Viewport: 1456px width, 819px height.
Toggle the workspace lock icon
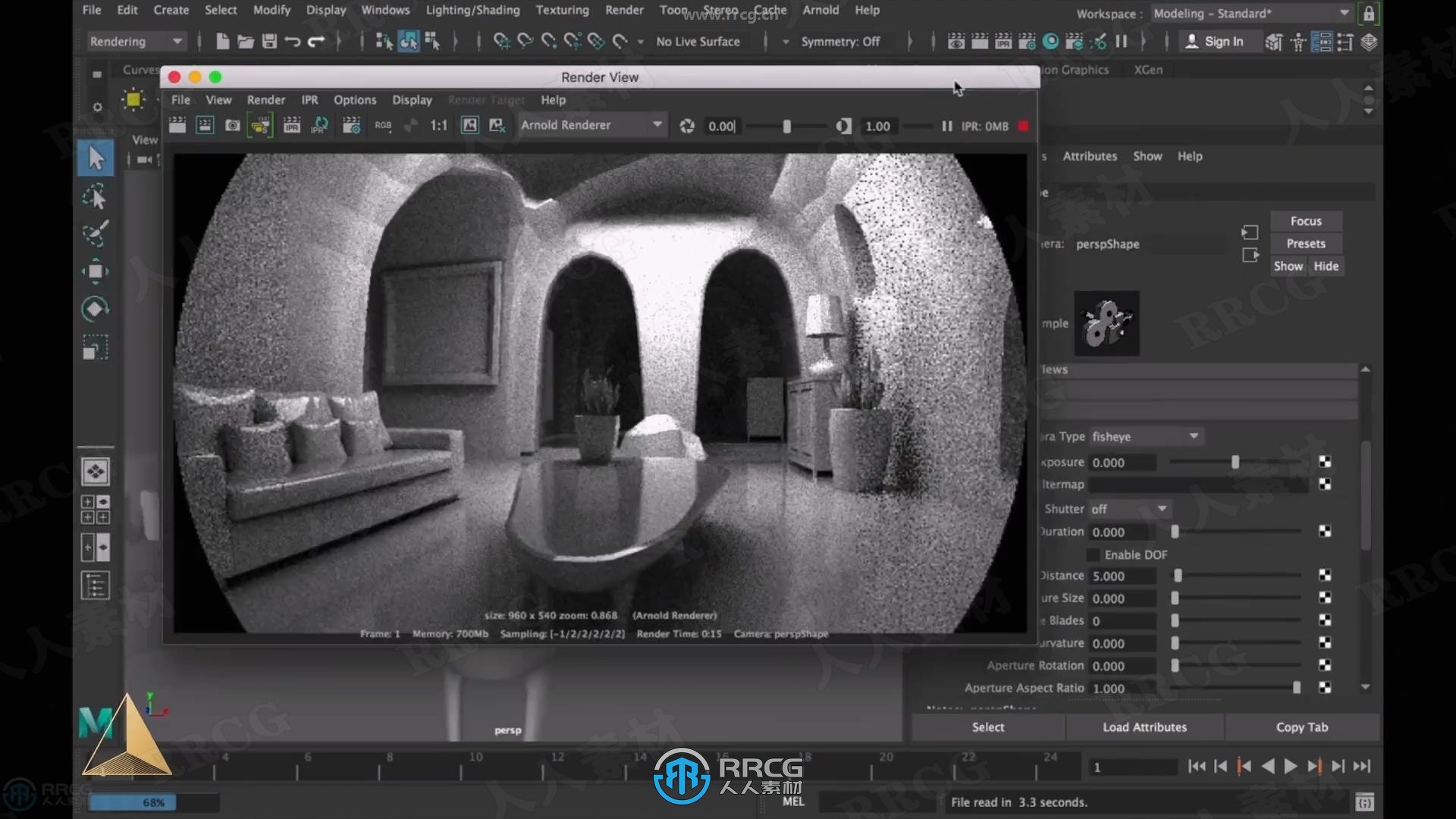1369,14
